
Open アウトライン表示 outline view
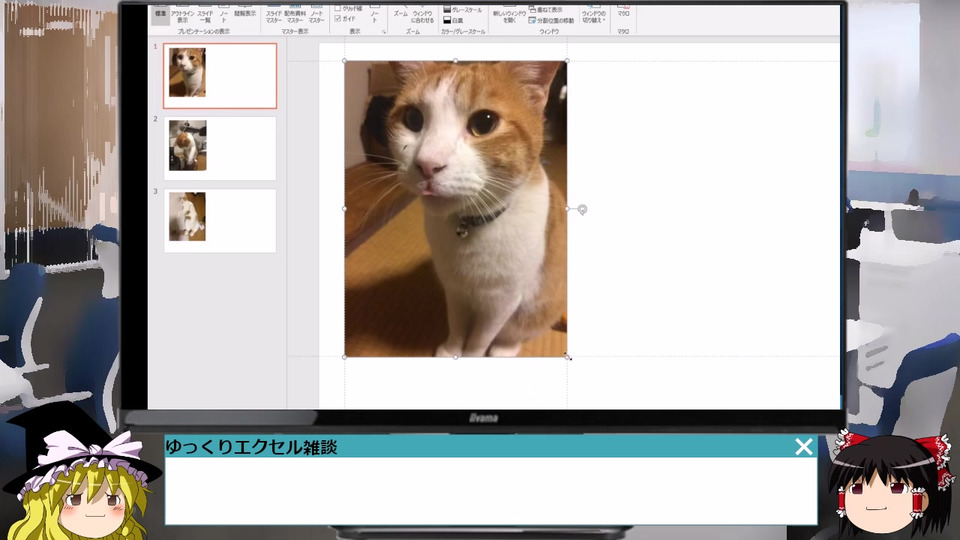tap(182, 15)
